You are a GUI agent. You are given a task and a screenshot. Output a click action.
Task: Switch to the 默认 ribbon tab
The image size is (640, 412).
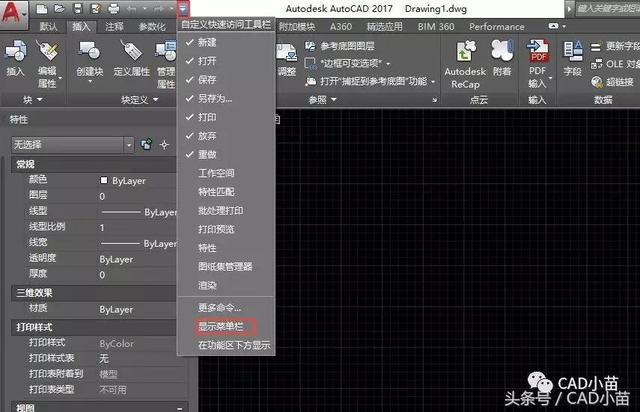[49, 27]
